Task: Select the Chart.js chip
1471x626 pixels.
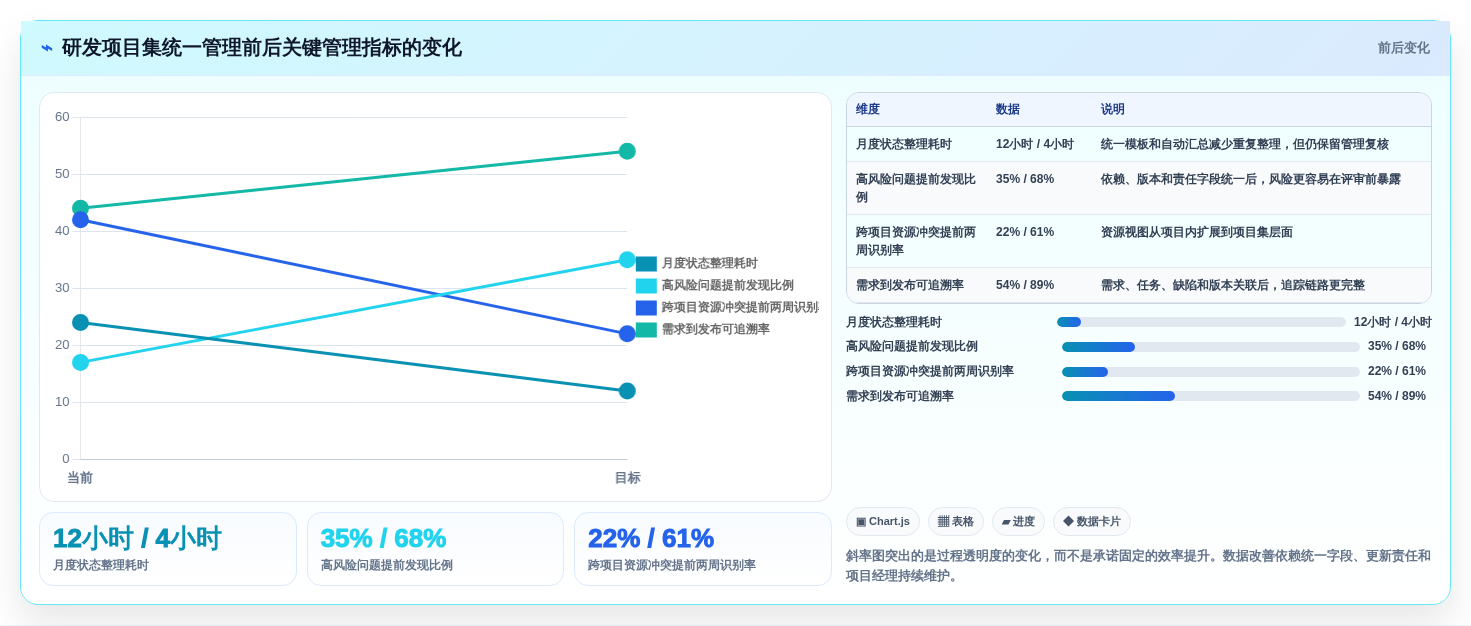Action: [883, 522]
